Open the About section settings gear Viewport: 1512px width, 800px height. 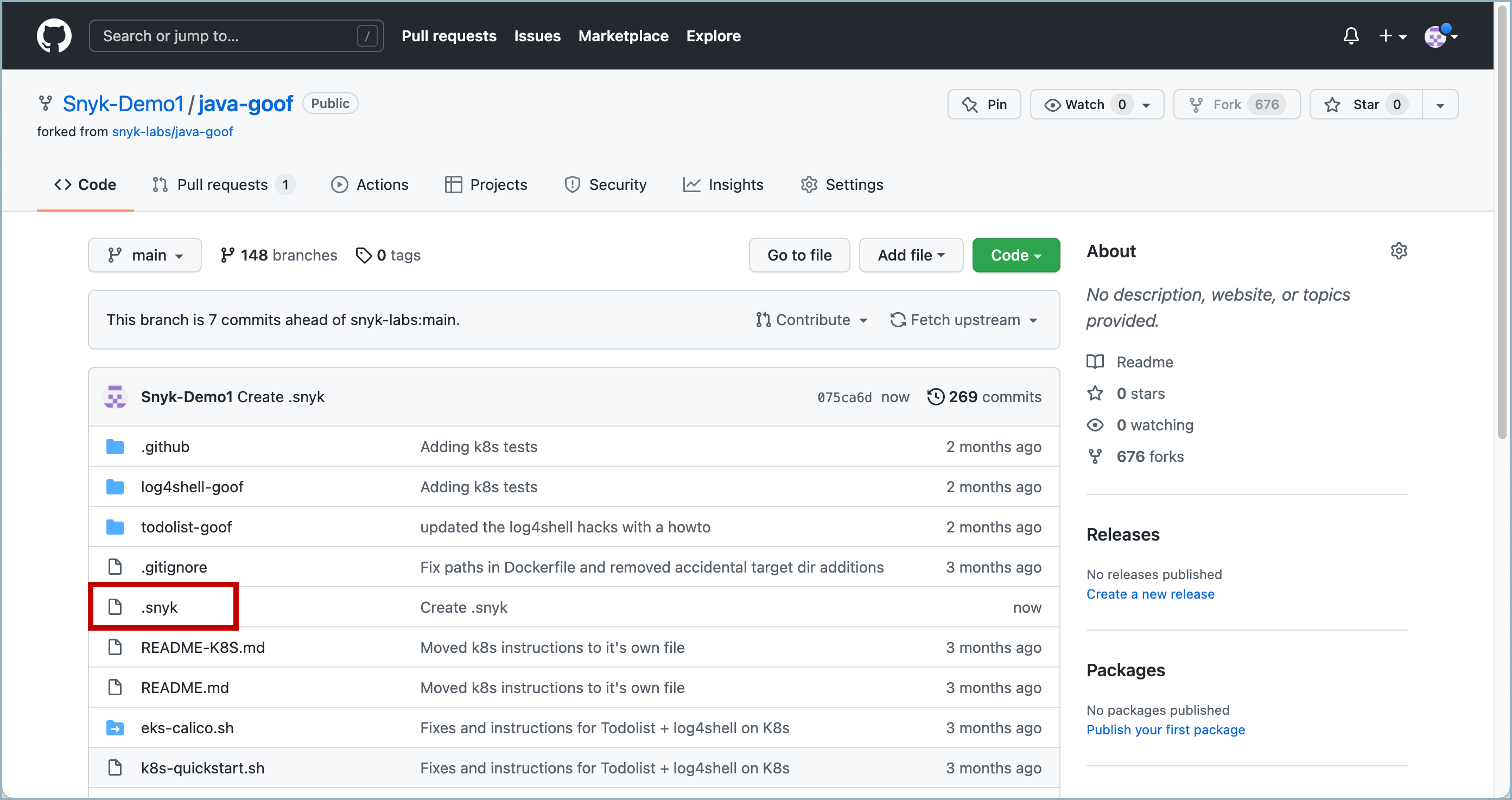click(1399, 251)
